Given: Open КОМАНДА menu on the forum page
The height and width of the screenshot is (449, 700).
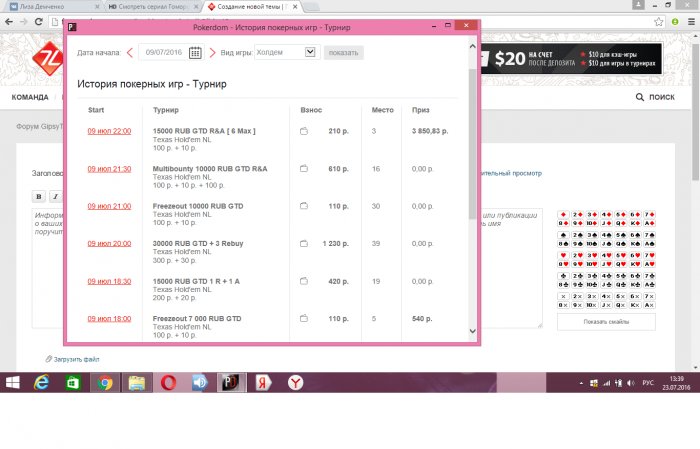Looking at the screenshot, I should point(30,97).
